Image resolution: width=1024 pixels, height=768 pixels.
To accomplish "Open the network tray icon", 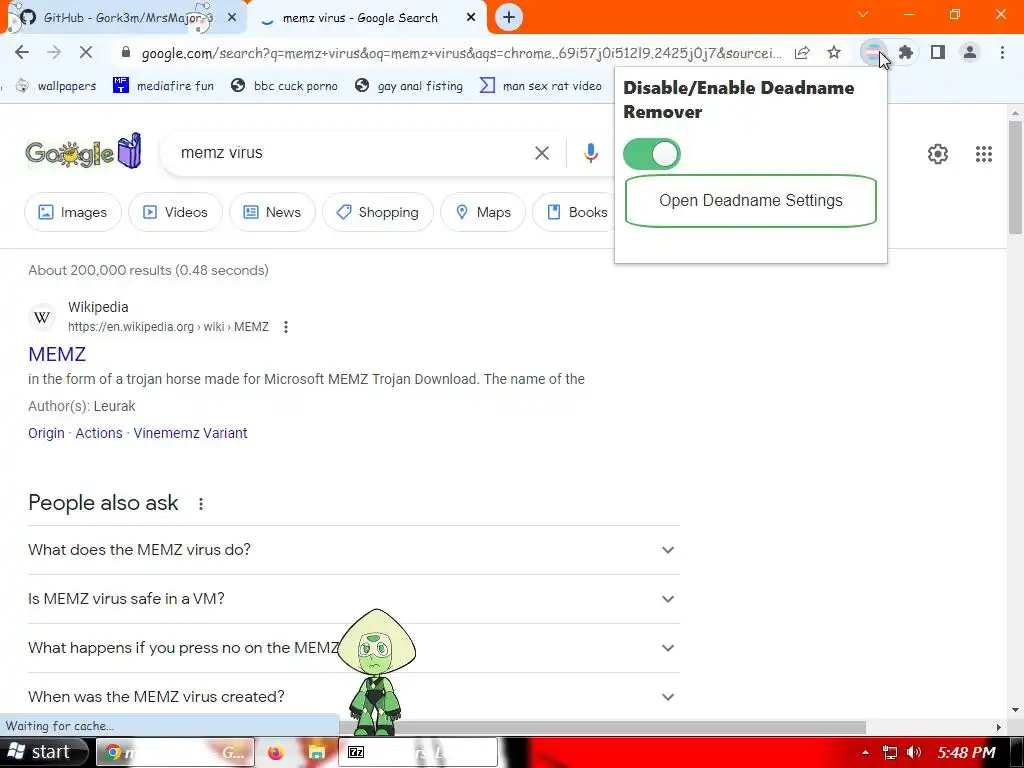I will [x=889, y=752].
